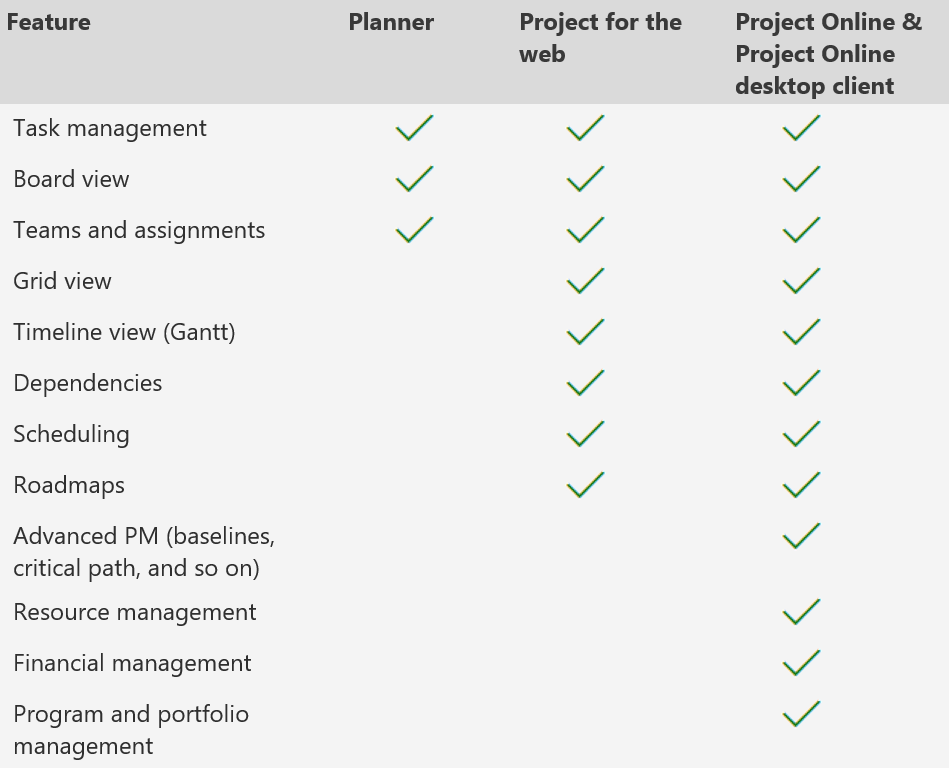The width and height of the screenshot is (949, 768).
Task: Click the Planner checkmark for Teams and assignments
Action: 415,229
